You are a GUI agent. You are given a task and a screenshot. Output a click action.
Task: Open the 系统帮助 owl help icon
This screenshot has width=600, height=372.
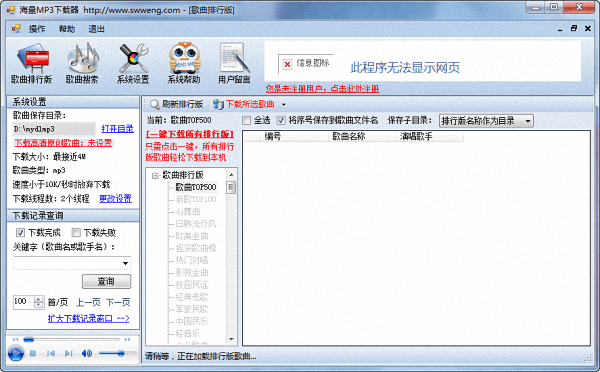point(184,63)
